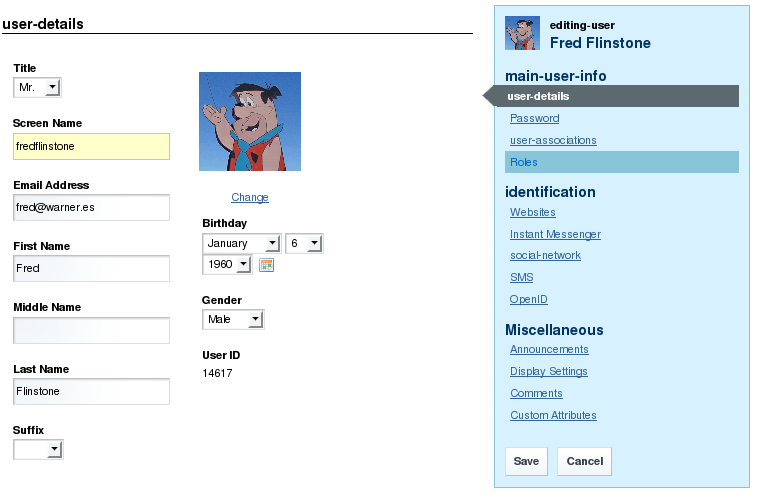This screenshot has width=758, height=498.
Task: Click the small user avatar in sidebar
Action: point(522,33)
